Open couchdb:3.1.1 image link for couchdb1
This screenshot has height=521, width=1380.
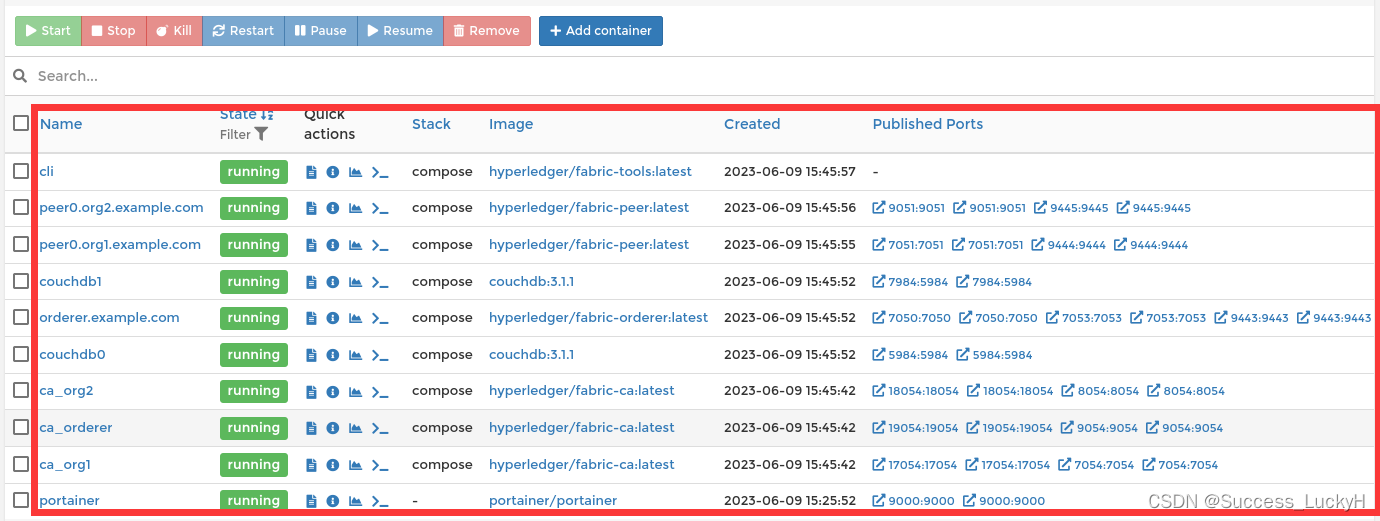point(531,282)
